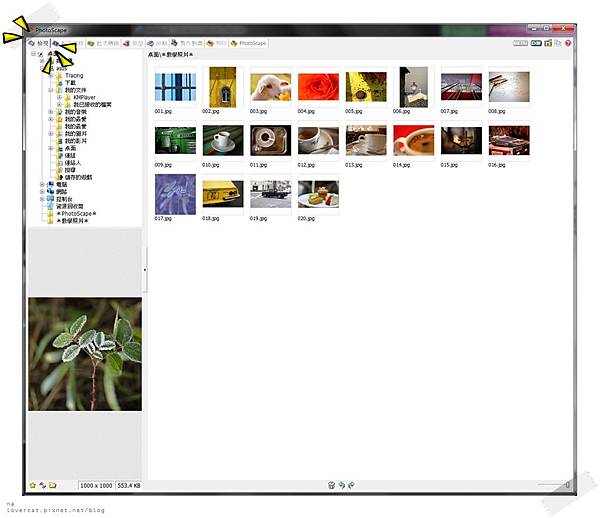Viewport: 600px width, 518px height.
Task: Click the file name 002.jpg
Action: (x=210, y=111)
